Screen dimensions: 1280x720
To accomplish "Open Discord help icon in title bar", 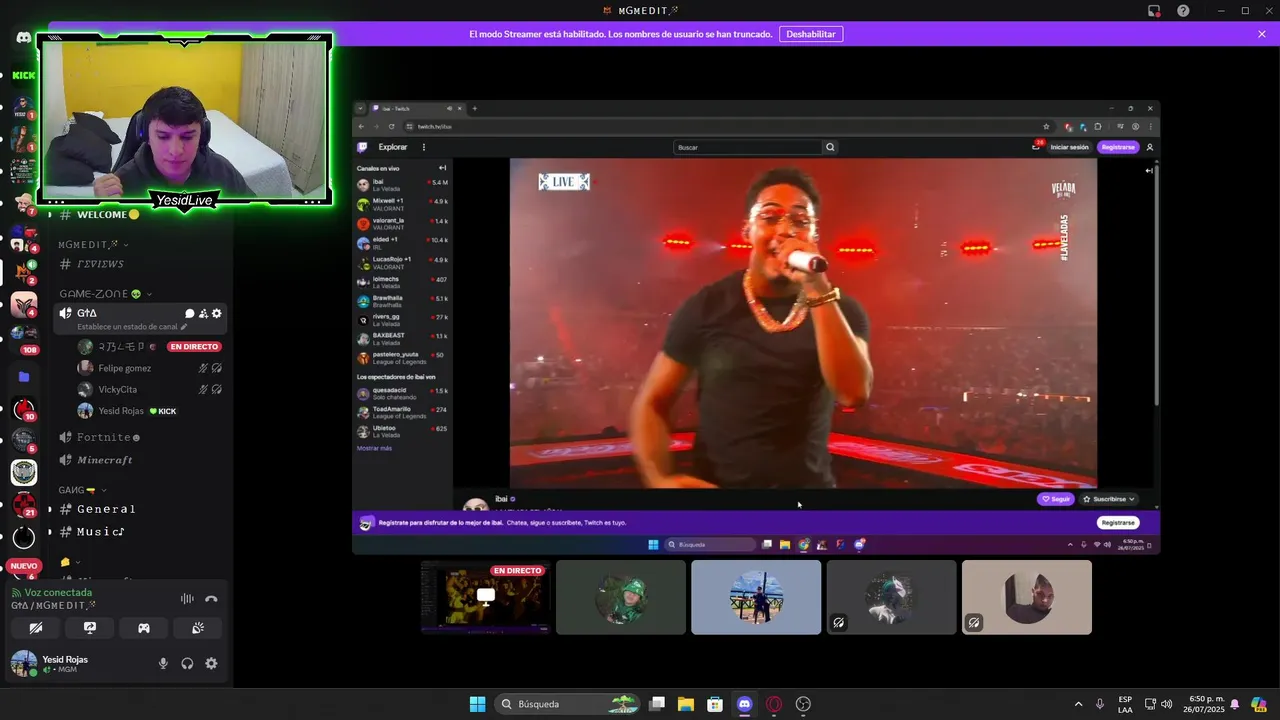I will coord(1183,11).
